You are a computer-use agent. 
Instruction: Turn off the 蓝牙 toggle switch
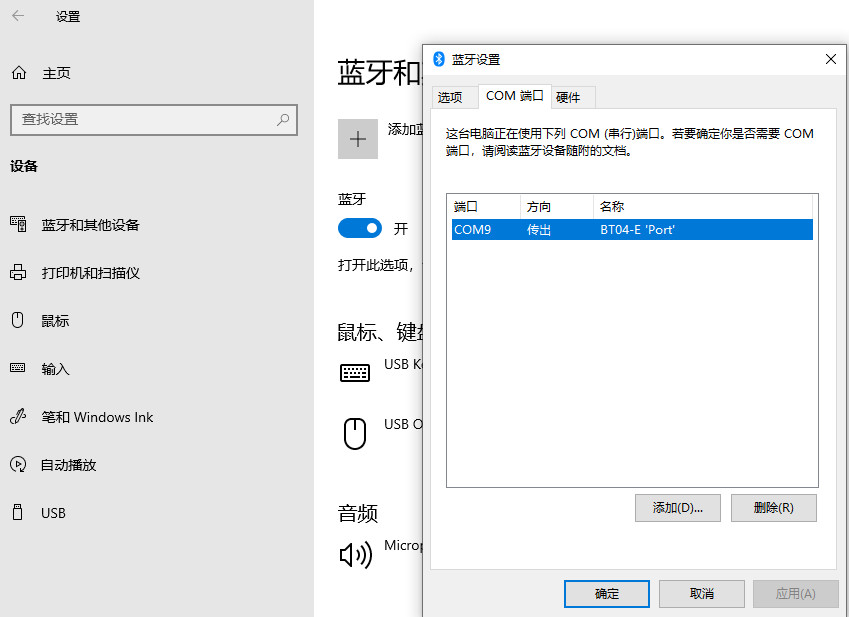(x=360, y=228)
